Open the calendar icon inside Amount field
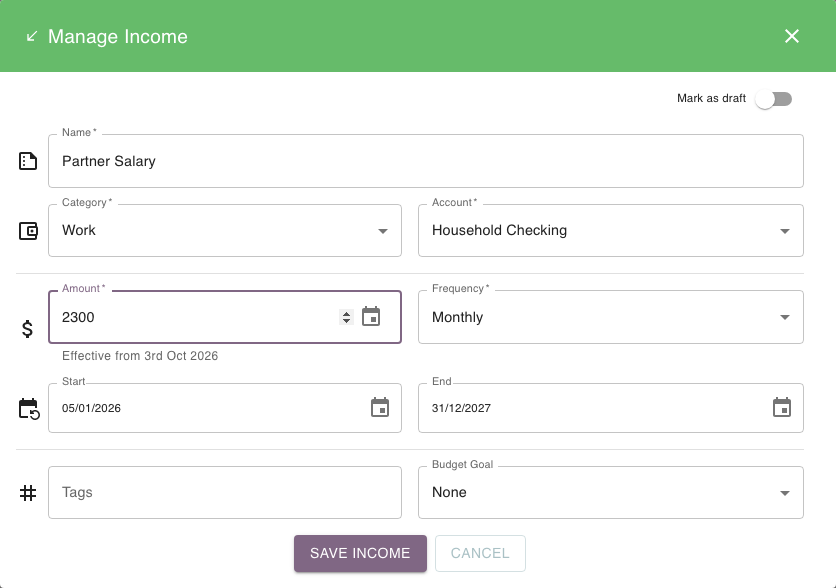This screenshot has height=588, width=836. coord(371,316)
